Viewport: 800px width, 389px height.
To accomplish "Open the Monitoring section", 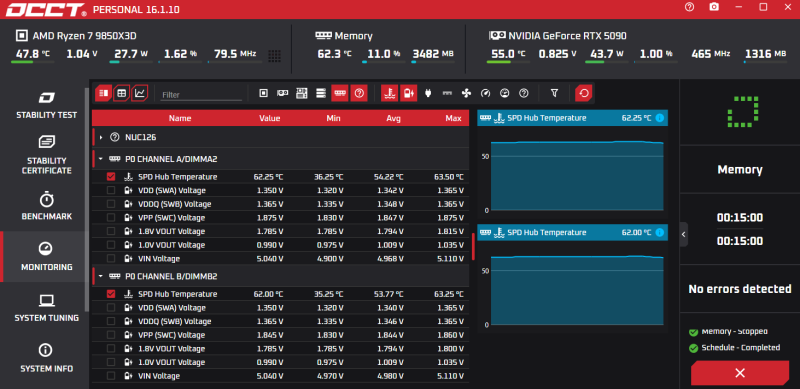I will coord(46,257).
